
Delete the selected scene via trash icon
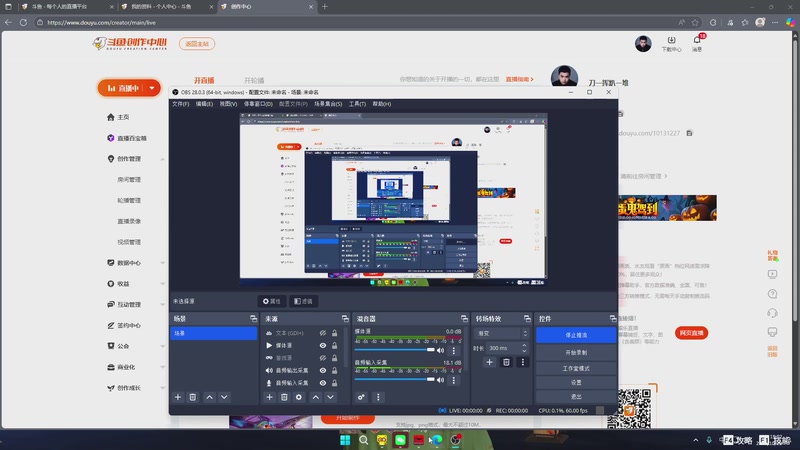(x=192, y=397)
